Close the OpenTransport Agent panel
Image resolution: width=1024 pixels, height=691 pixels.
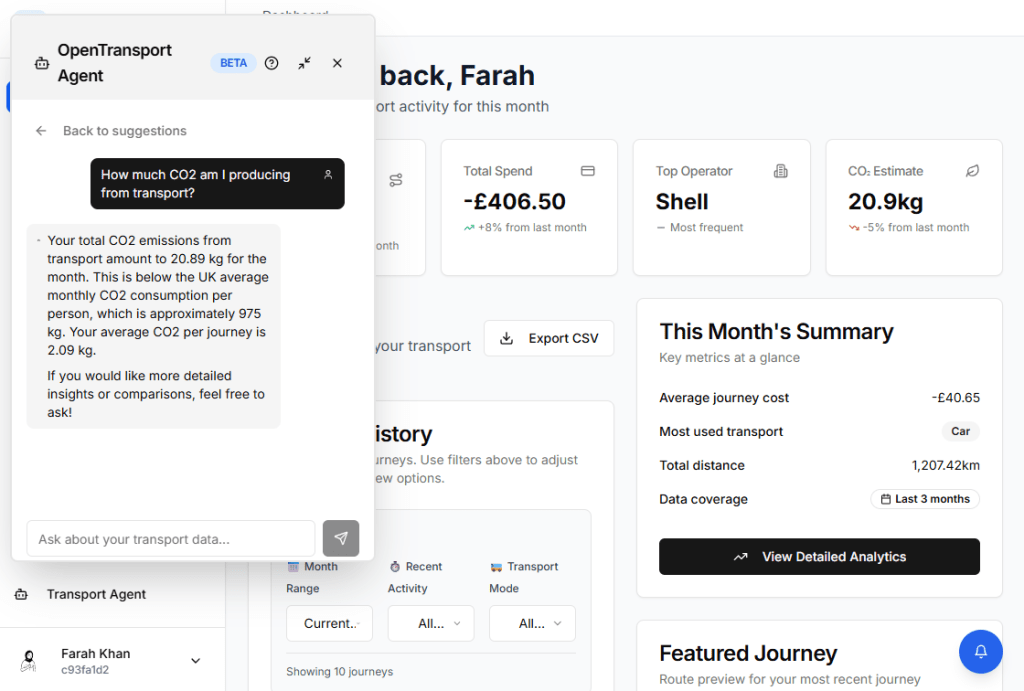(x=337, y=63)
